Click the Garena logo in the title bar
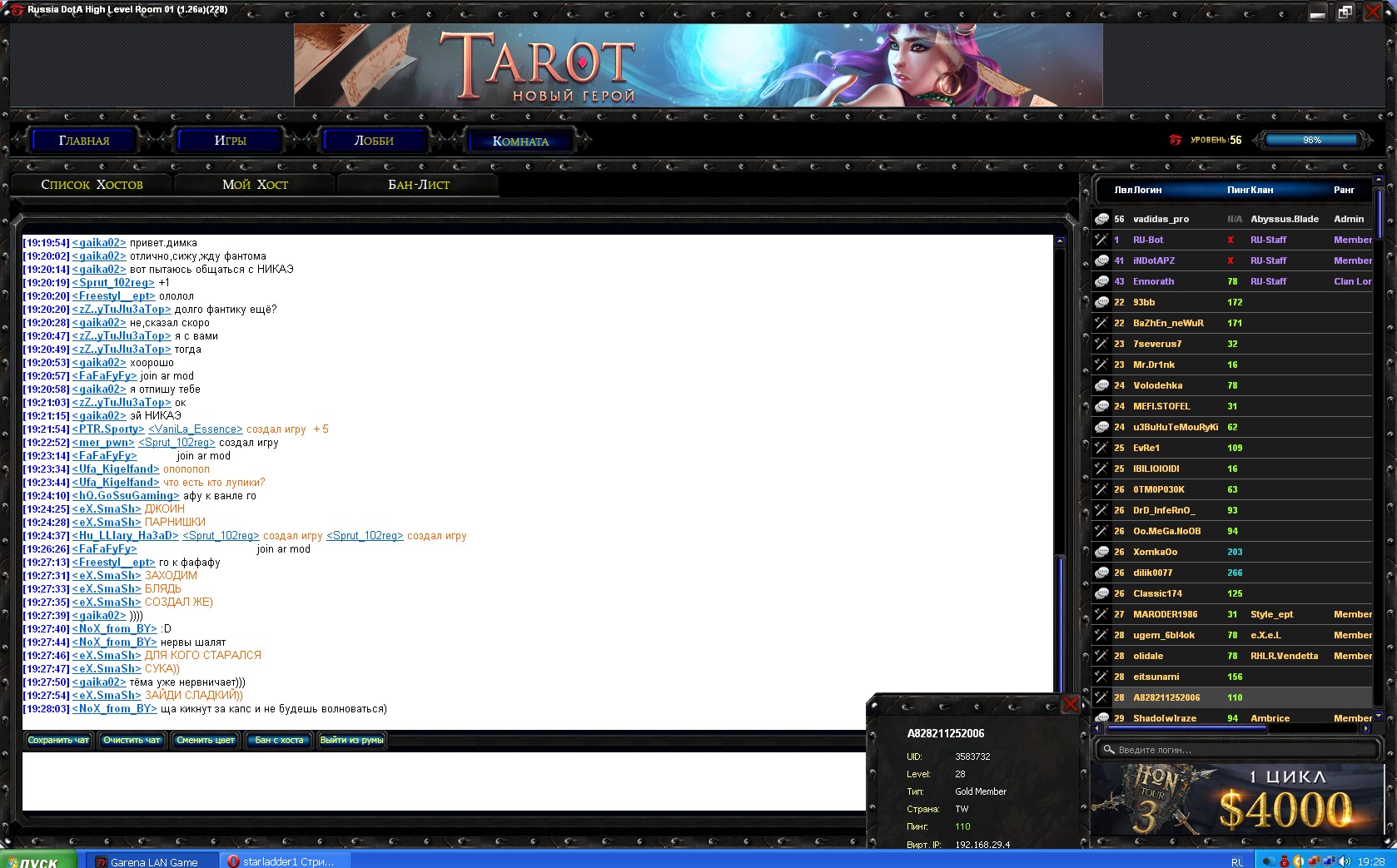The height and width of the screenshot is (868, 1397). (17, 10)
